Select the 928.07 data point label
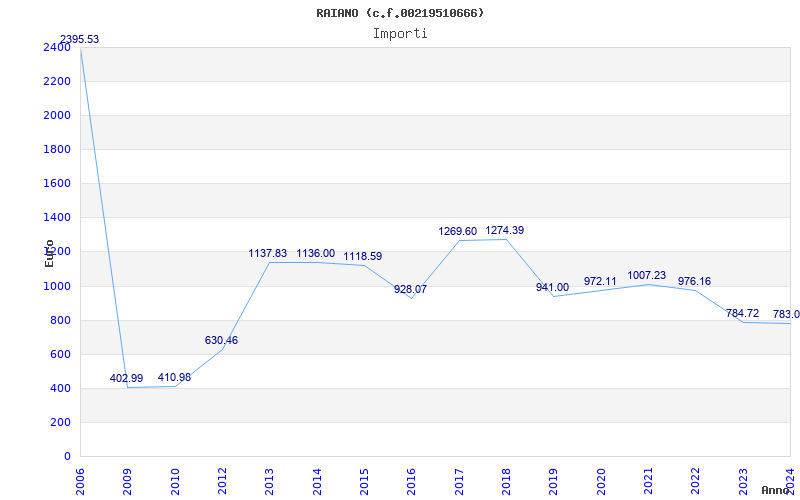The height and width of the screenshot is (500, 800). 410,289
